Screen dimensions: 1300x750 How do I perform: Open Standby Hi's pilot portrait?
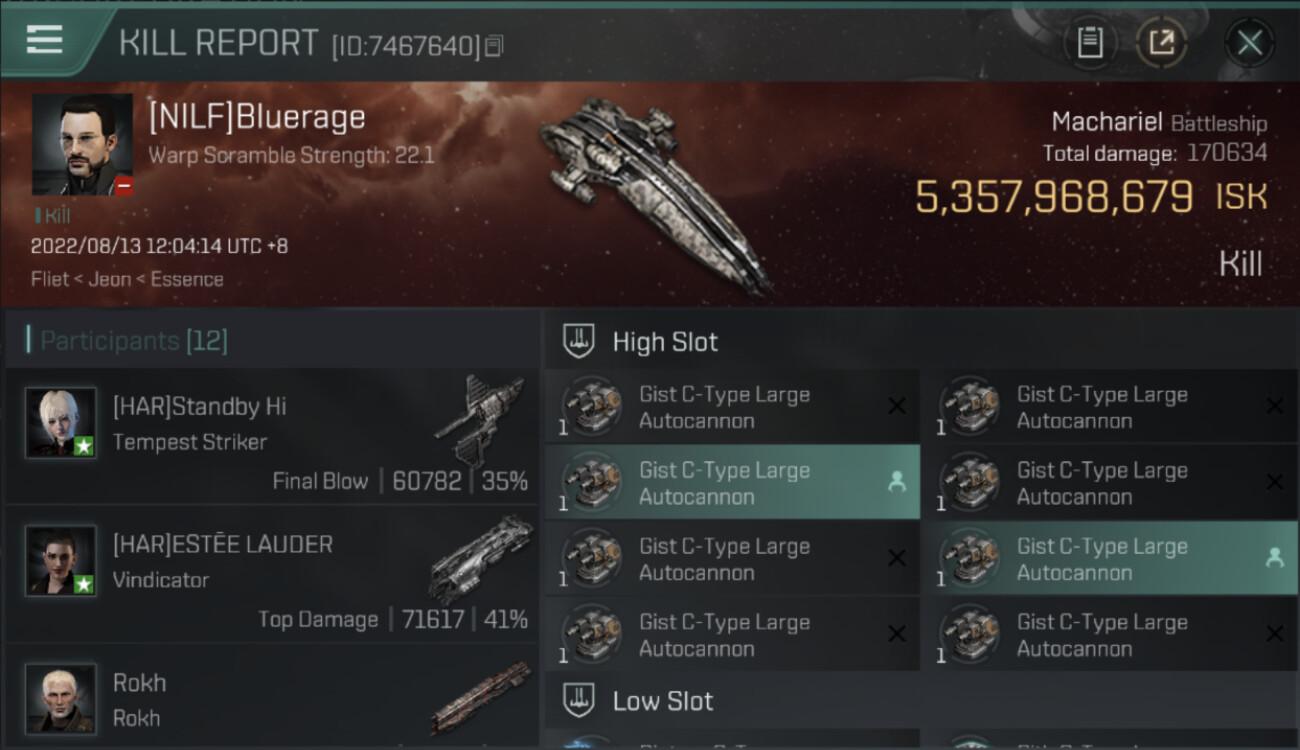61,423
